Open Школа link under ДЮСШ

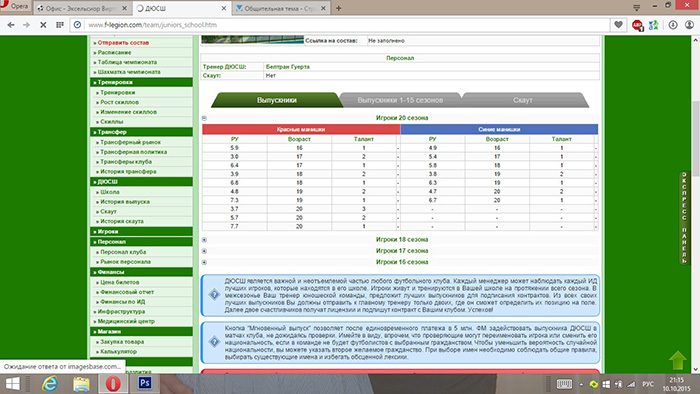(110, 192)
